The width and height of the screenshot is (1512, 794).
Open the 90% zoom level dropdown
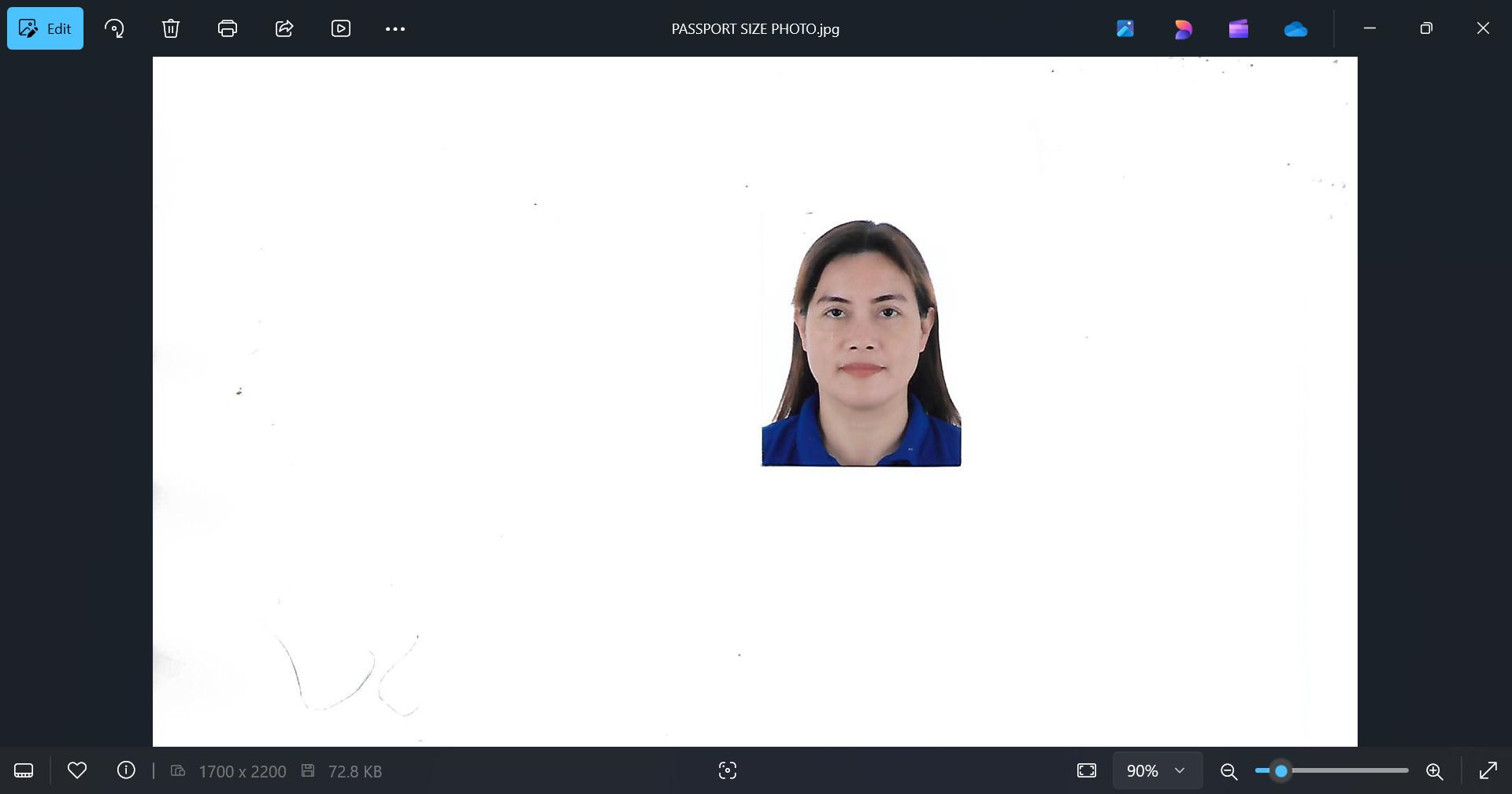pos(1157,770)
